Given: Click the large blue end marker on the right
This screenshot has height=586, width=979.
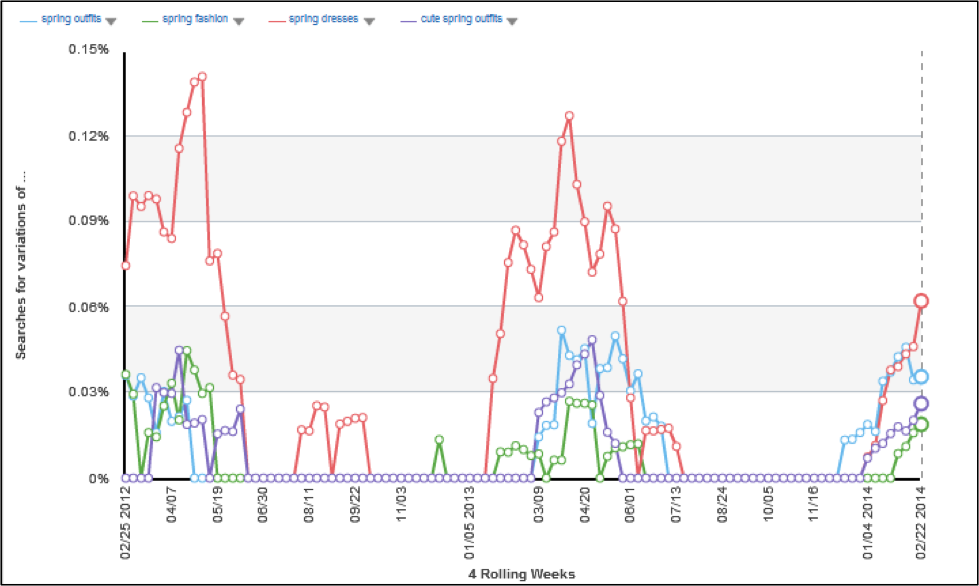Looking at the screenshot, I should (922, 377).
